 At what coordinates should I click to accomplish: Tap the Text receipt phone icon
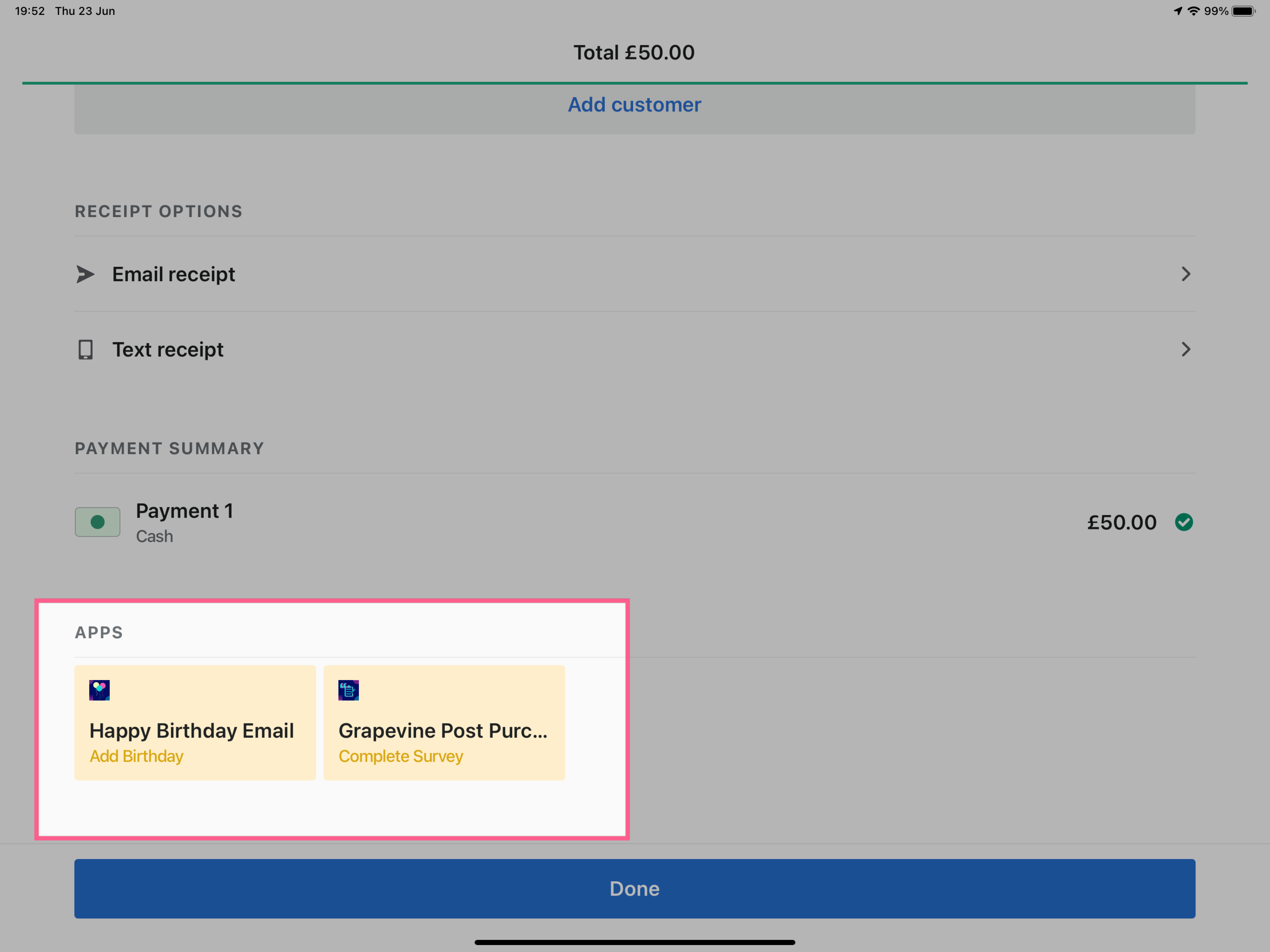(x=86, y=350)
